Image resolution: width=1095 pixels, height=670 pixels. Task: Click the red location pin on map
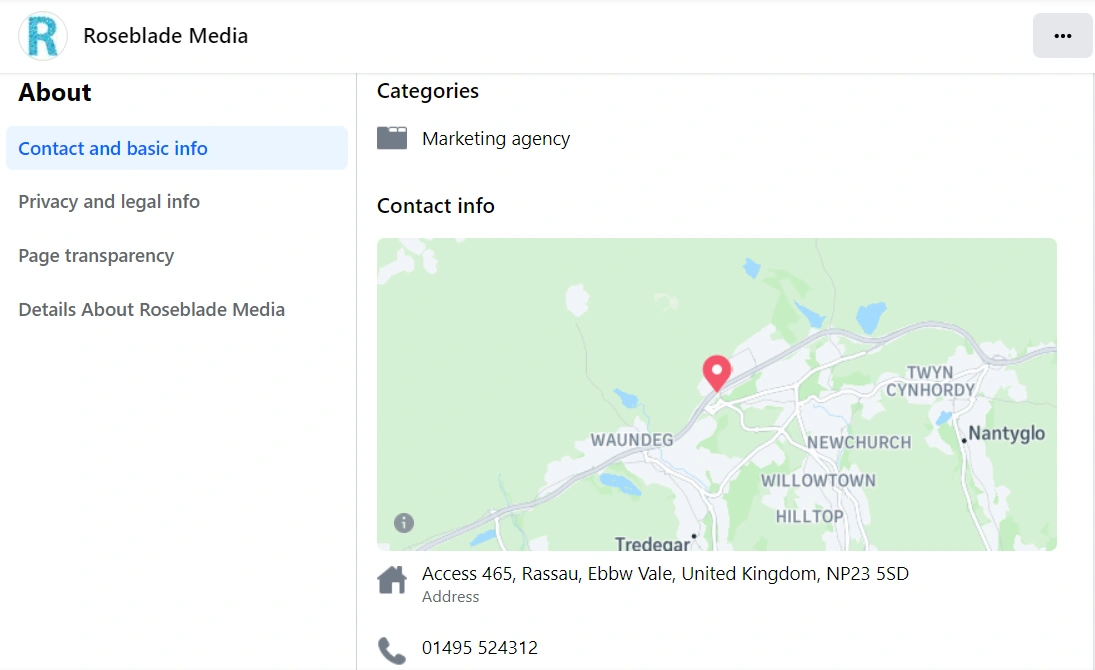tap(716, 371)
